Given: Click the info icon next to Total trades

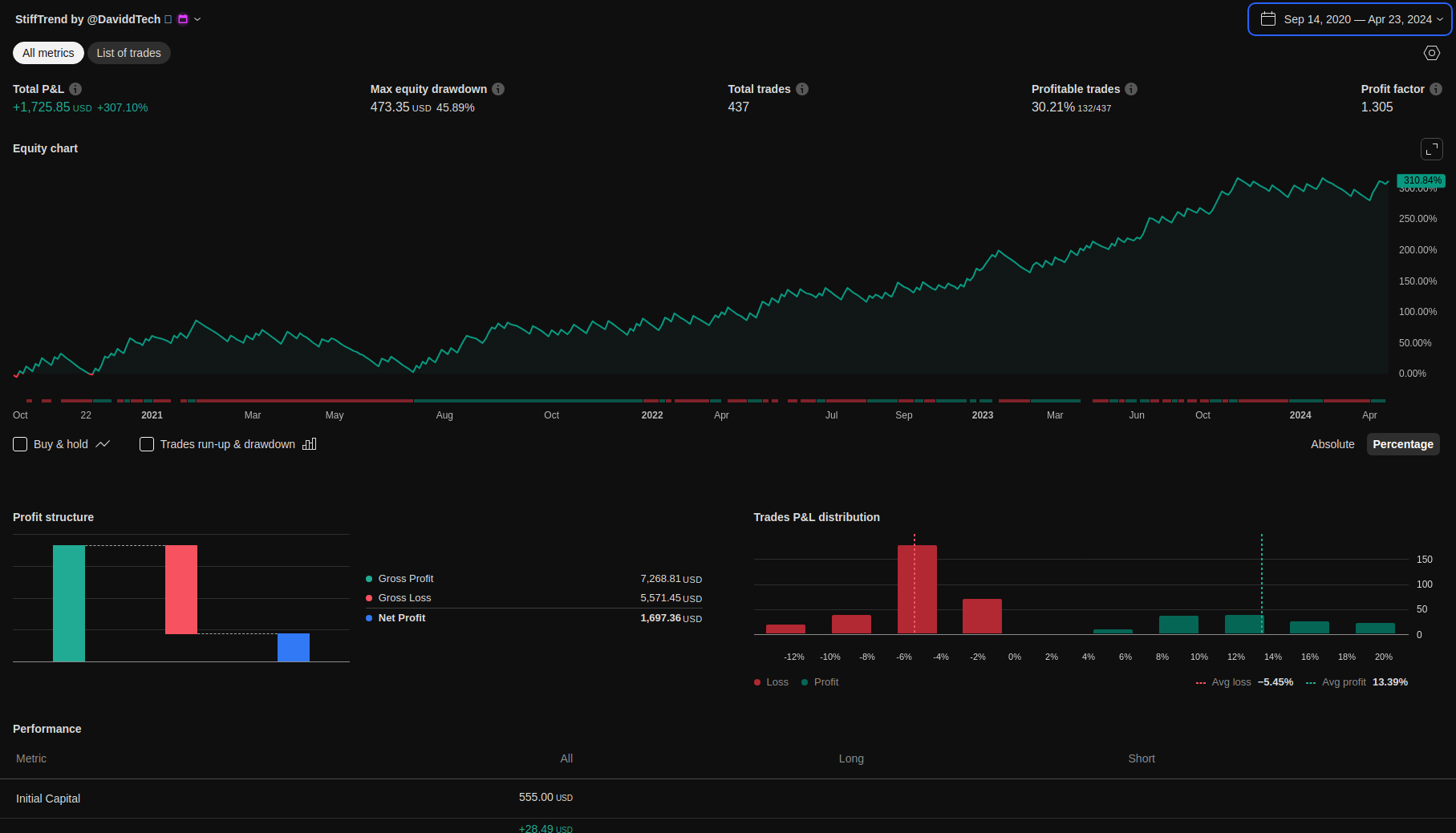Looking at the screenshot, I should 802,89.
